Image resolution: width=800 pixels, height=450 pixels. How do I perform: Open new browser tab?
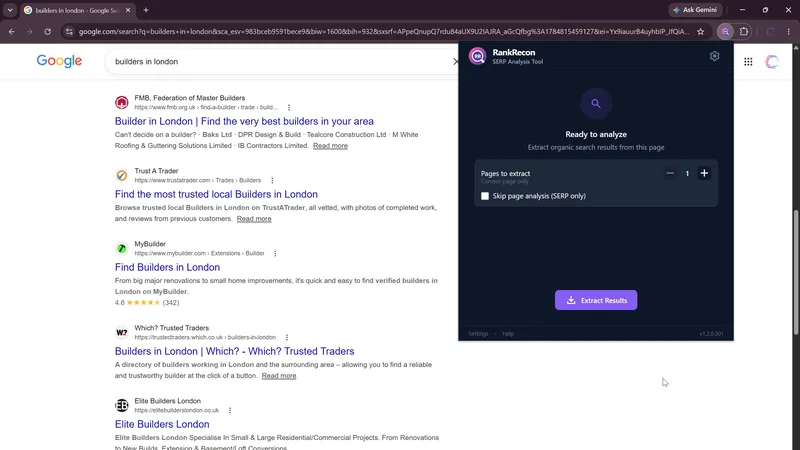coord(146,10)
